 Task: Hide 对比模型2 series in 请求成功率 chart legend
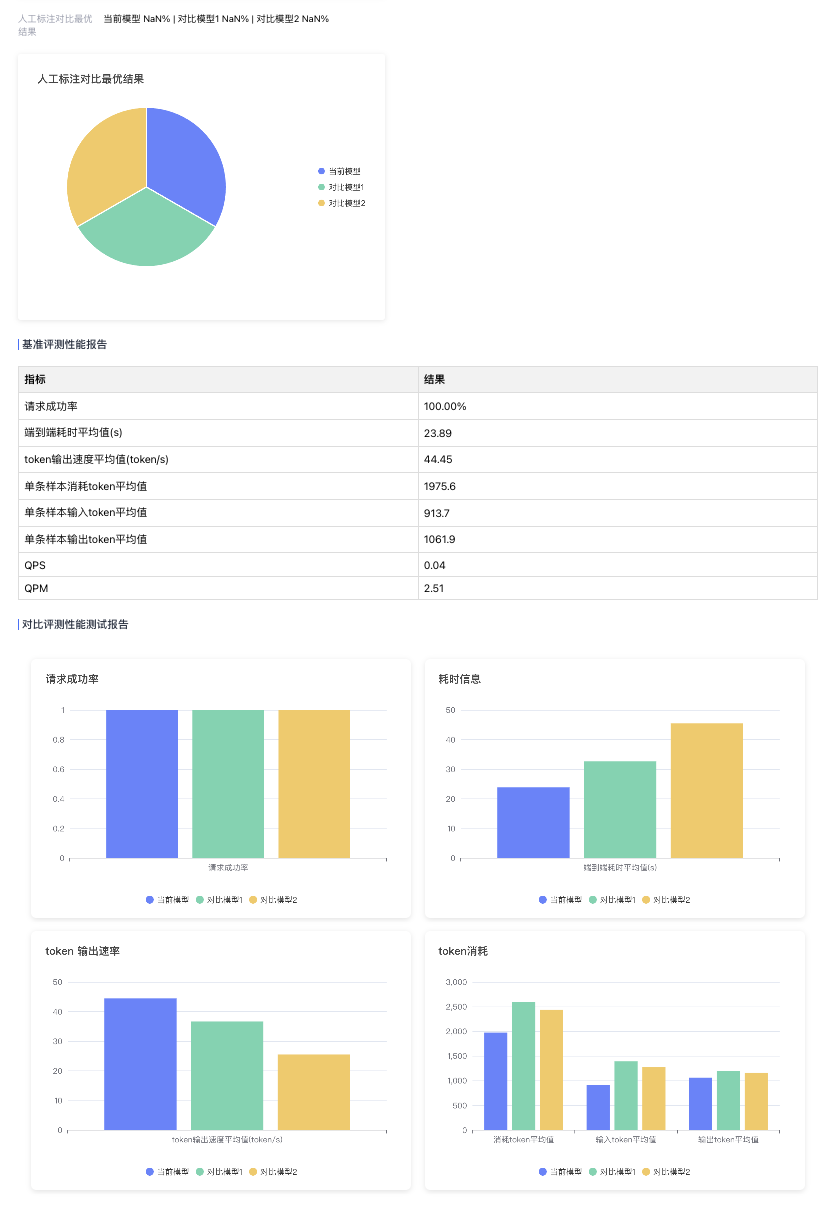click(273, 900)
